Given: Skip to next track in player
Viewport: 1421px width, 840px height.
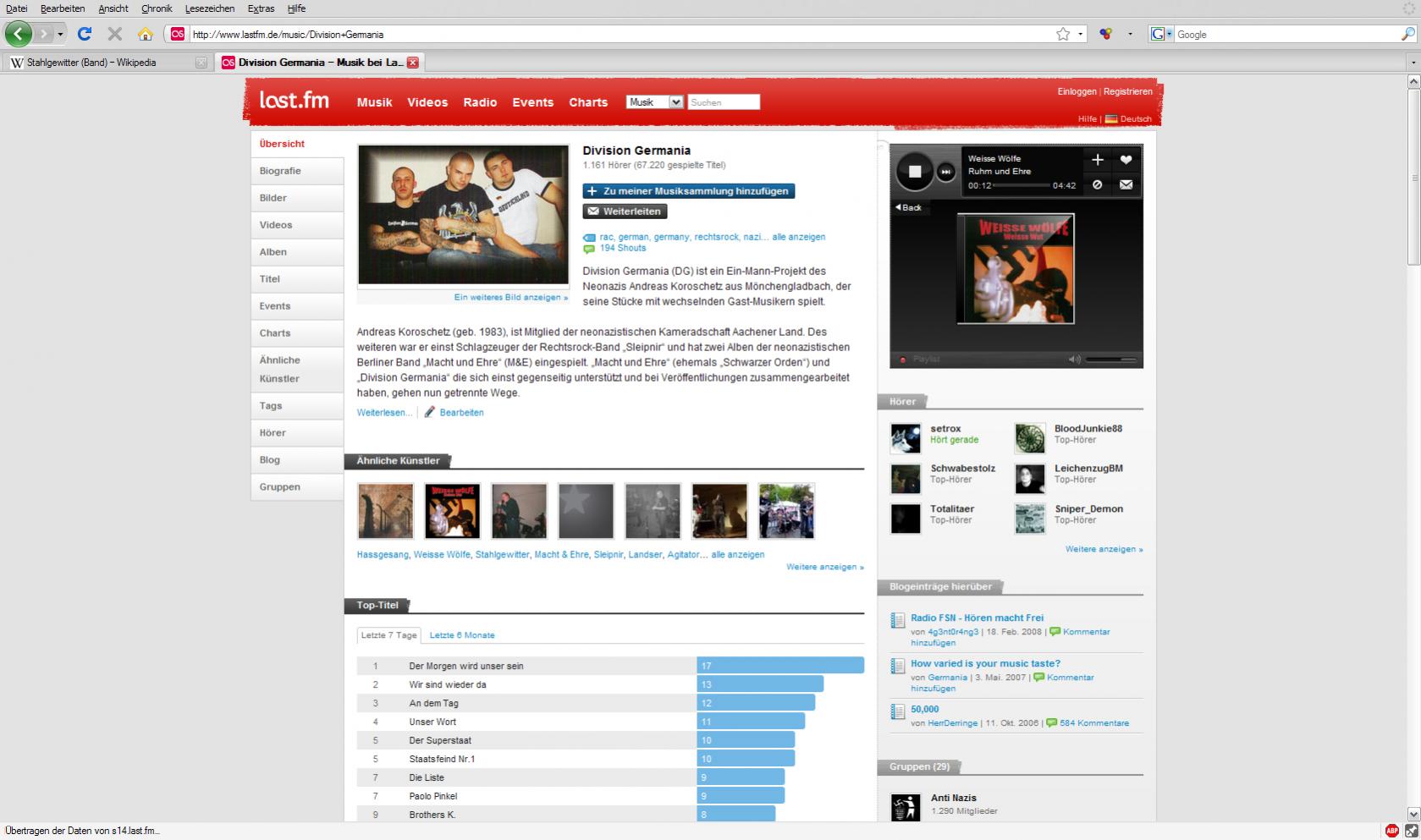Looking at the screenshot, I should (946, 172).
